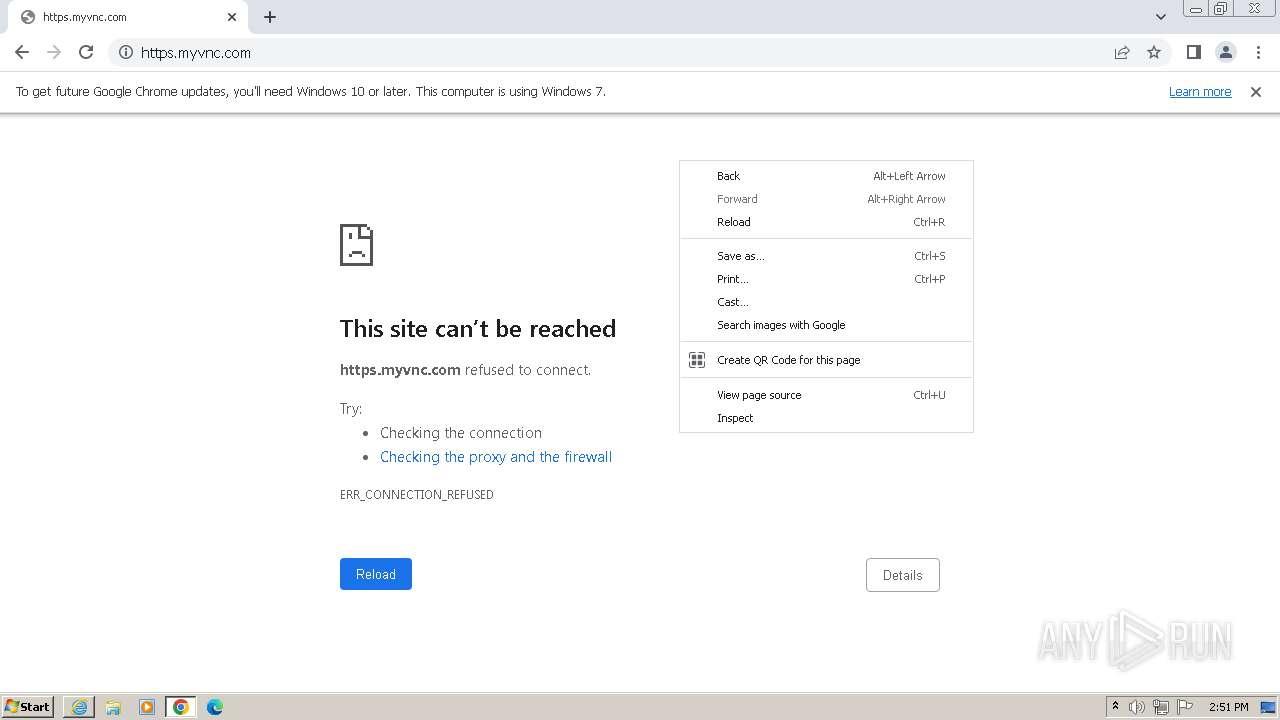Select View page source menu entry
Screen dimensions: 1280x720
(826, 395)
